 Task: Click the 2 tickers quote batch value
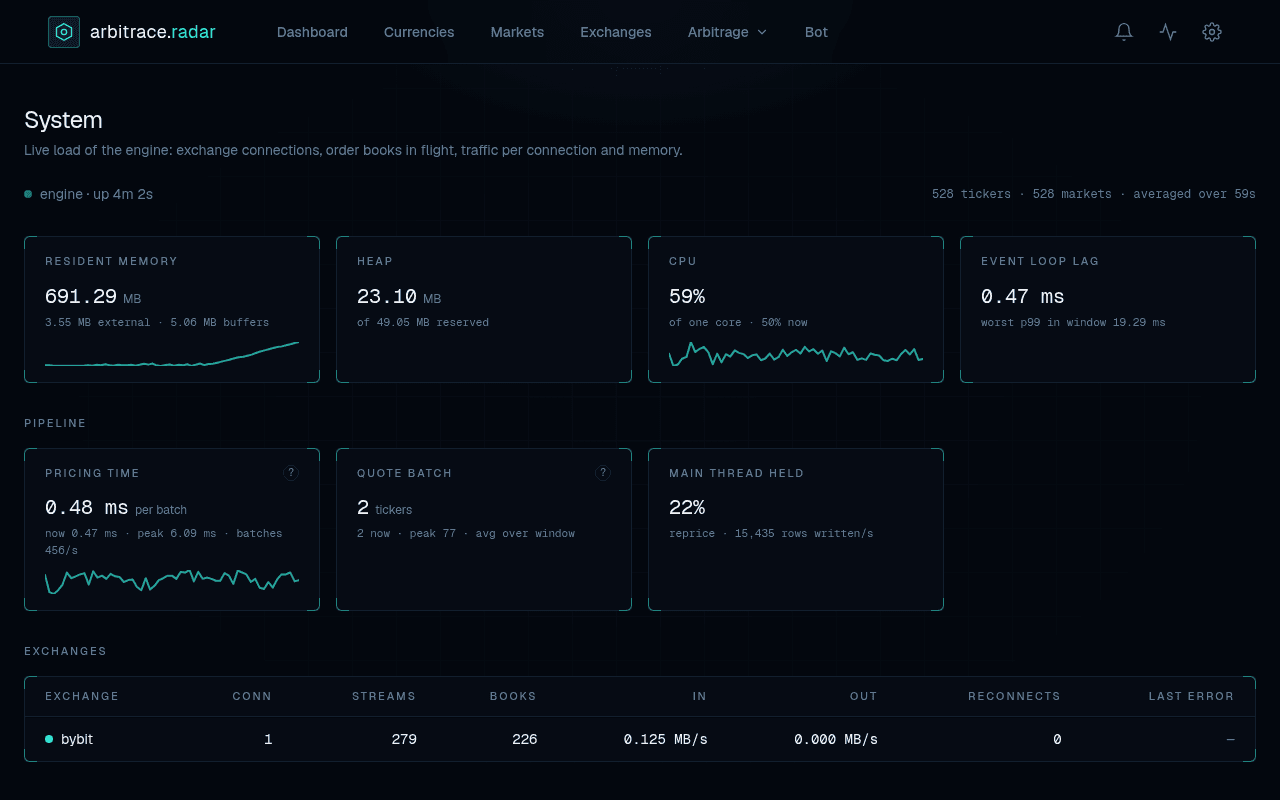[x=385, y=508]
